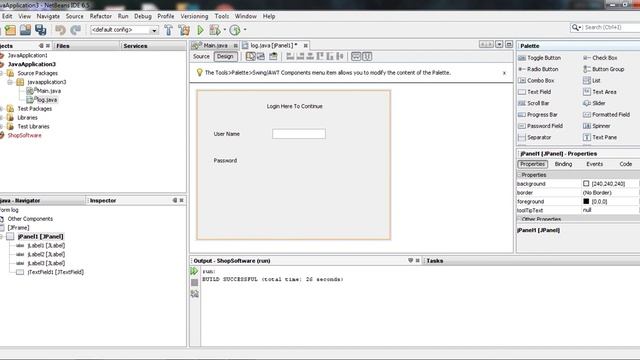Select Slider component in Palette
This screenshot has height=360, width=640.
coord(594,103)
